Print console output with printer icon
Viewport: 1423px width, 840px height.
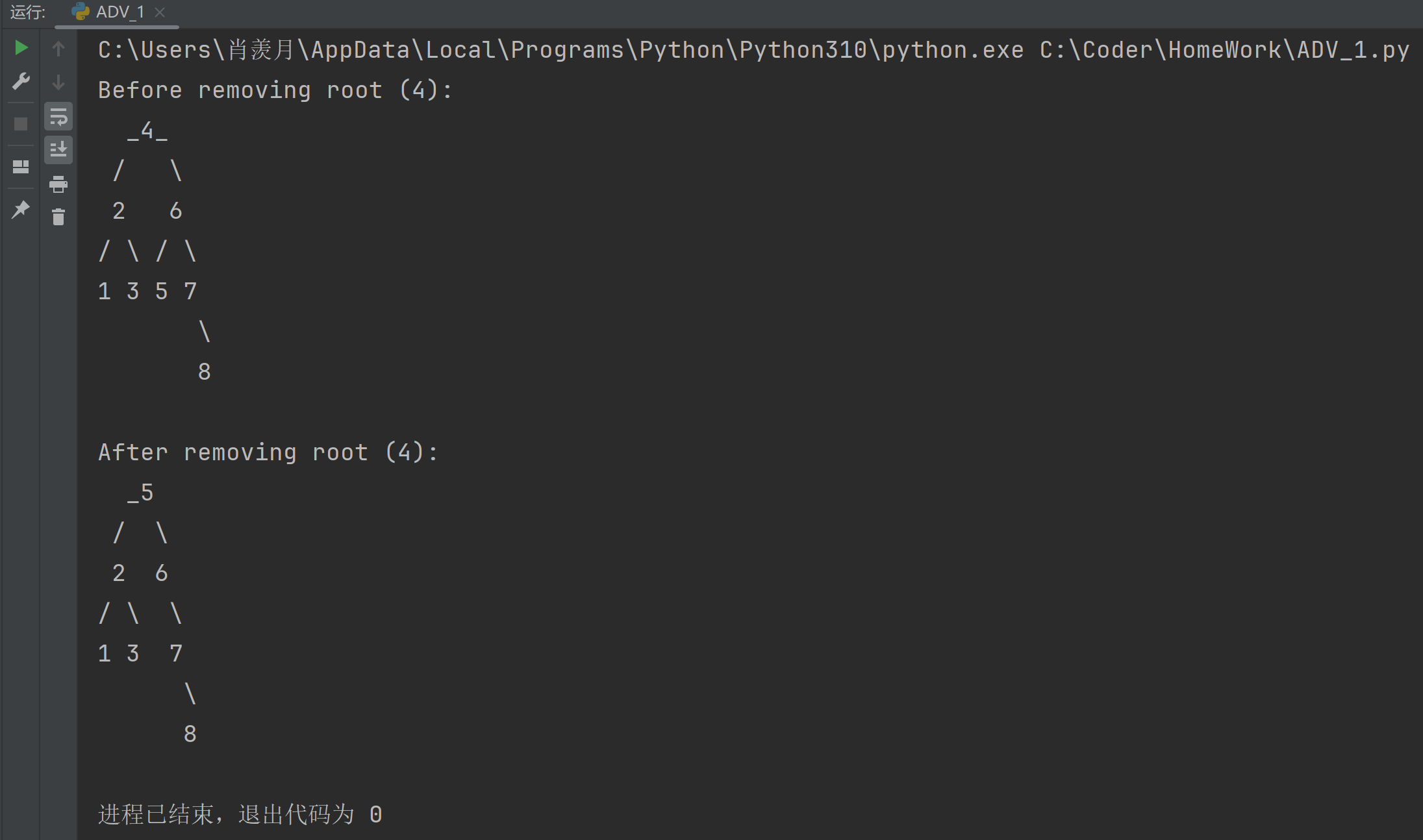[58, 184]
